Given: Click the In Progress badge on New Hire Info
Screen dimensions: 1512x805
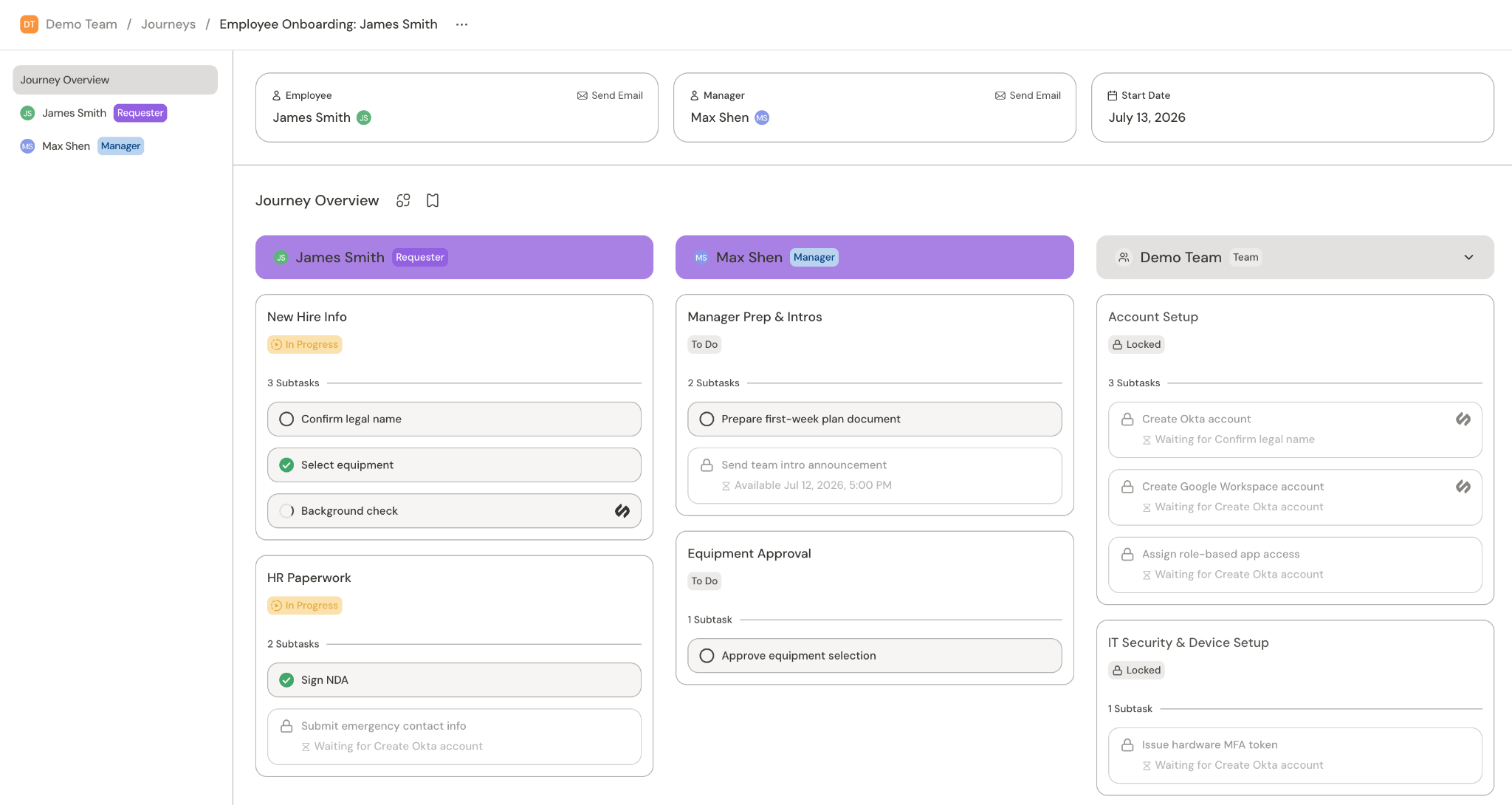Looking at the screenshot, I should tap(304, 344).
